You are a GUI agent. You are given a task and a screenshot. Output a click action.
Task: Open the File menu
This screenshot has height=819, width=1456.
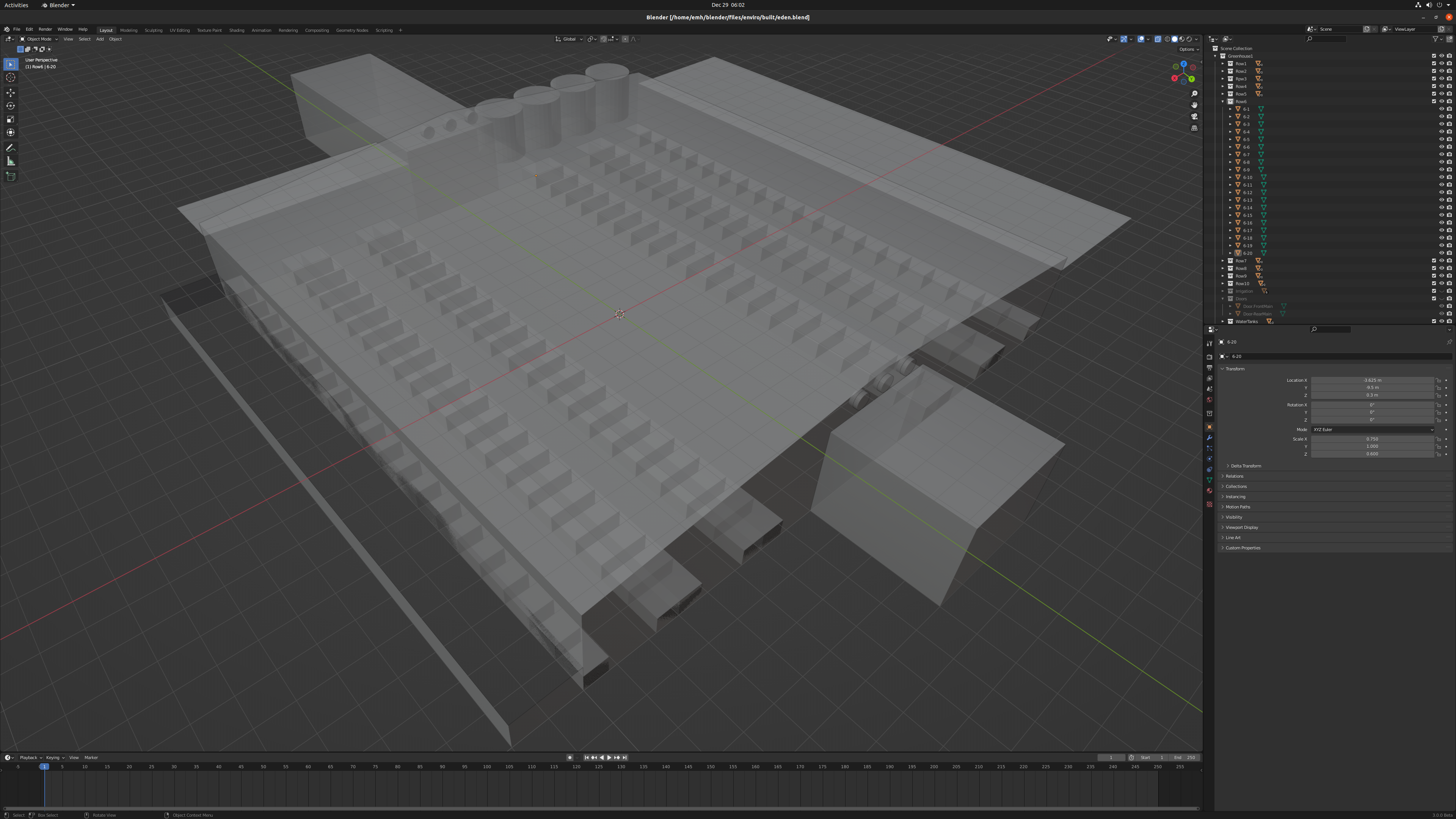pos(16,30)
